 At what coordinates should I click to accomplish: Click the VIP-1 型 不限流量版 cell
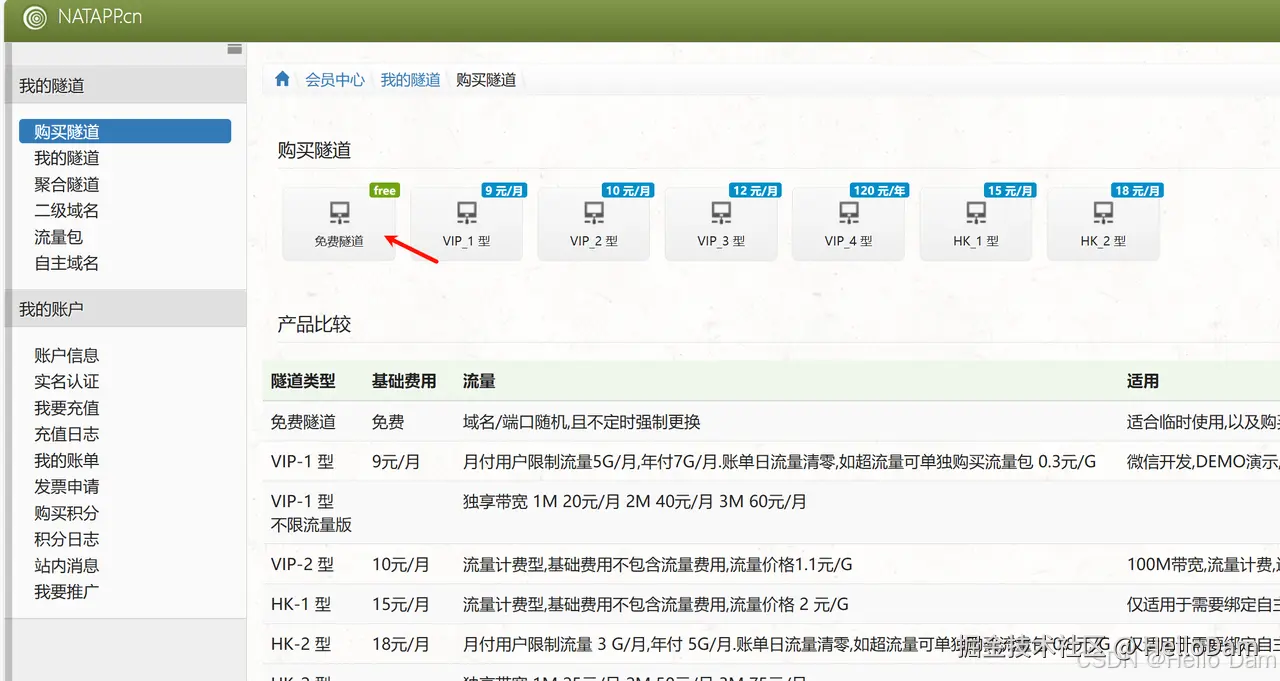[x=311, y=513]
